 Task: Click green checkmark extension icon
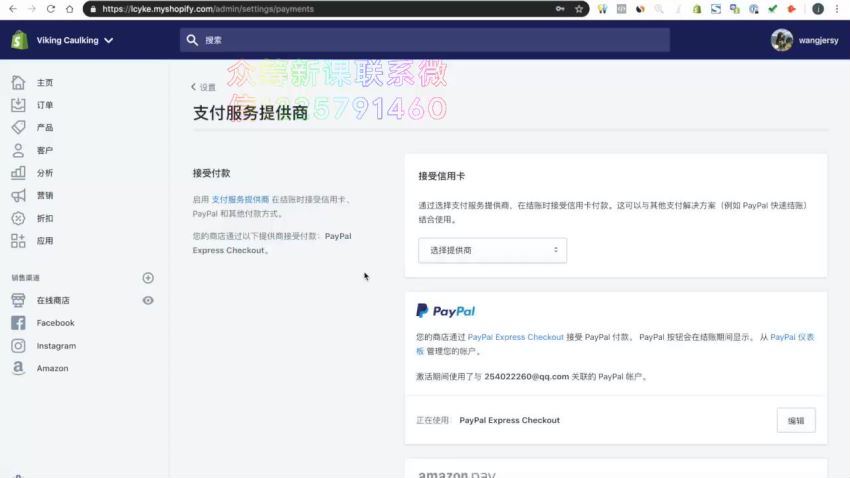click(x=773, y=9)
